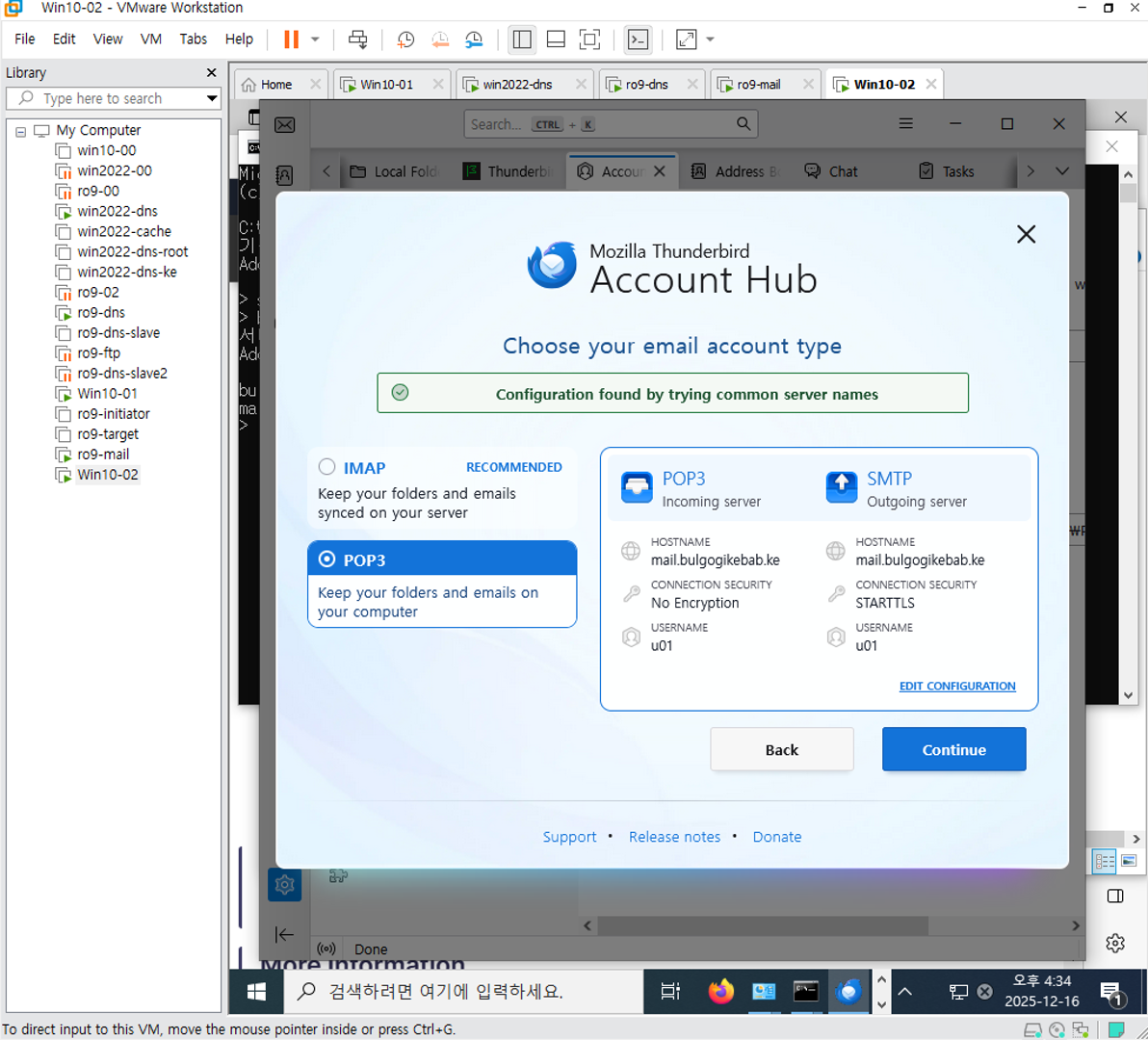The height and width of the screenshot is (1040, 1148).
Task: Open Thunderbird address book space icon
Action: coord(284,175)
